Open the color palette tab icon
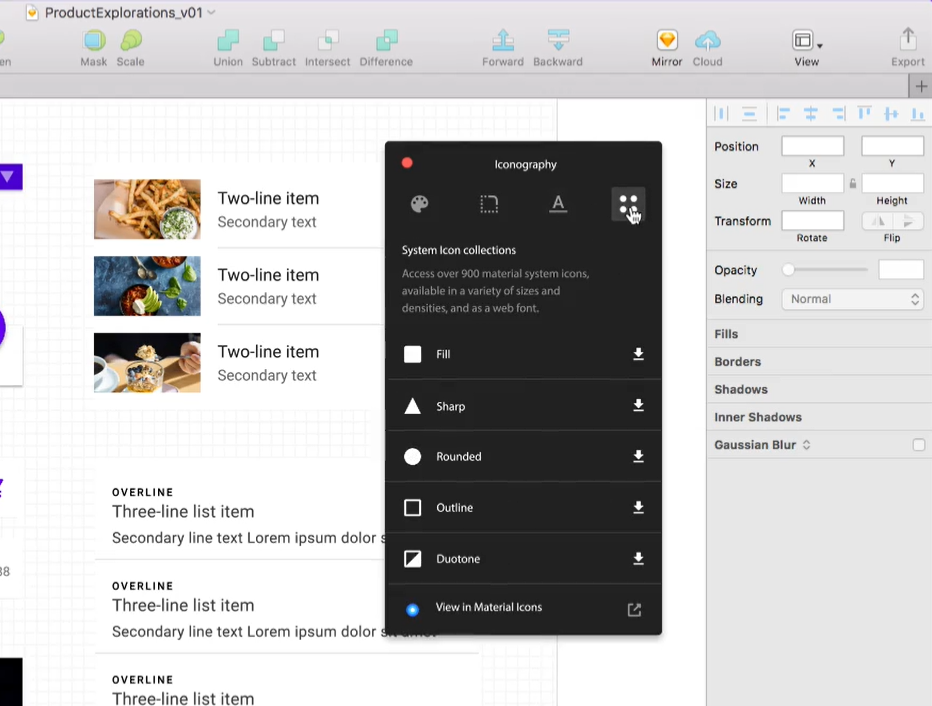The width and height of the screenshot is (932, 706). coord(420,204)
